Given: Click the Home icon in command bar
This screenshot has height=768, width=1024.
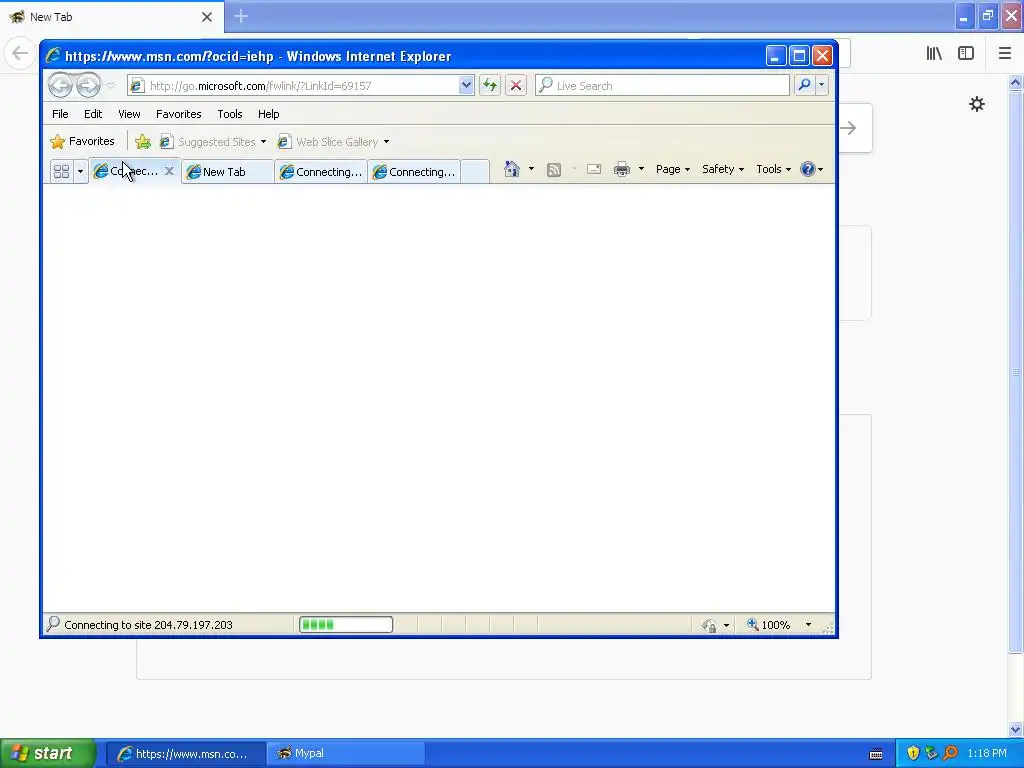Looking at the screenshot, I should point(511,169).
